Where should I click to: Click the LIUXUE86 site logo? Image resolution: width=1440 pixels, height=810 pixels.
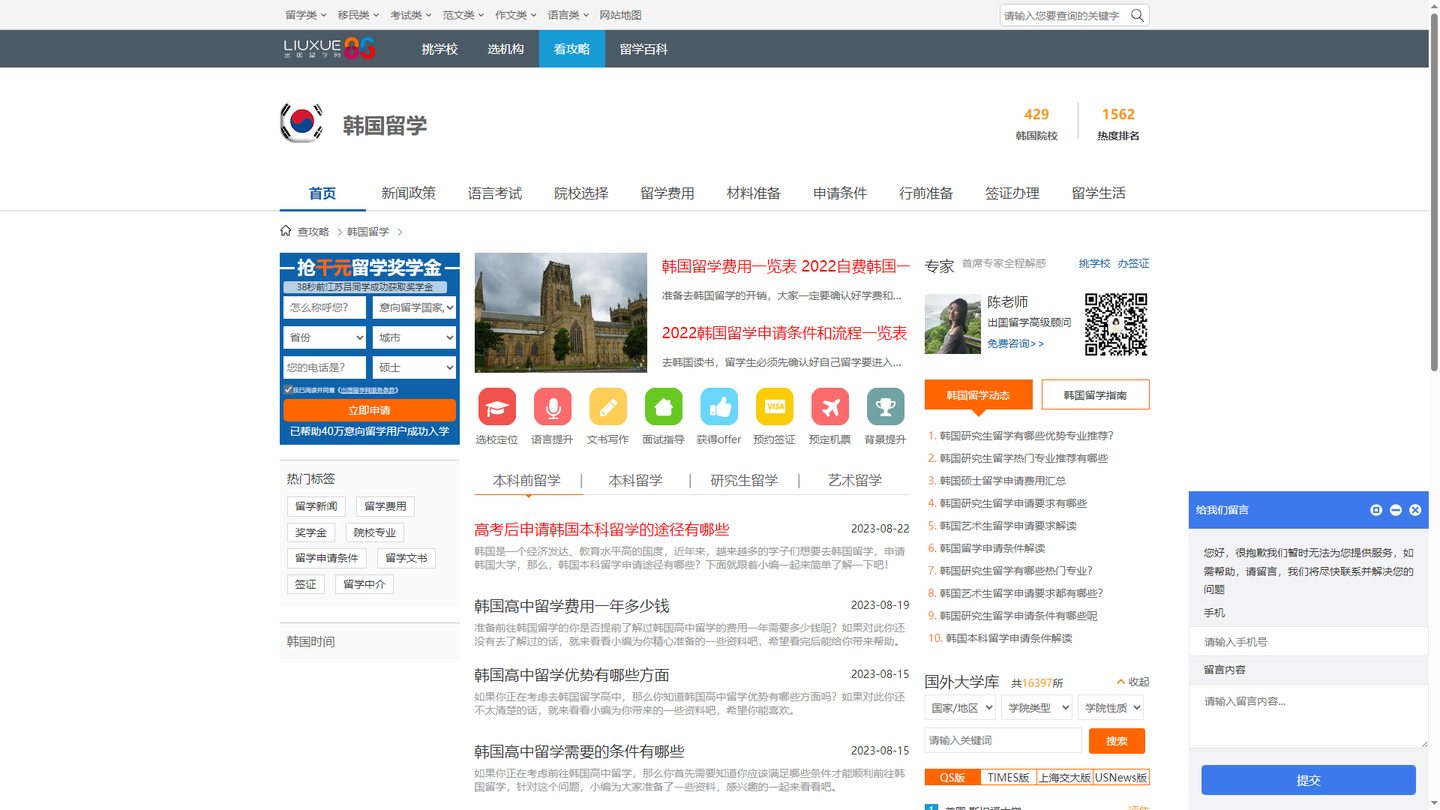click(330, 49)
